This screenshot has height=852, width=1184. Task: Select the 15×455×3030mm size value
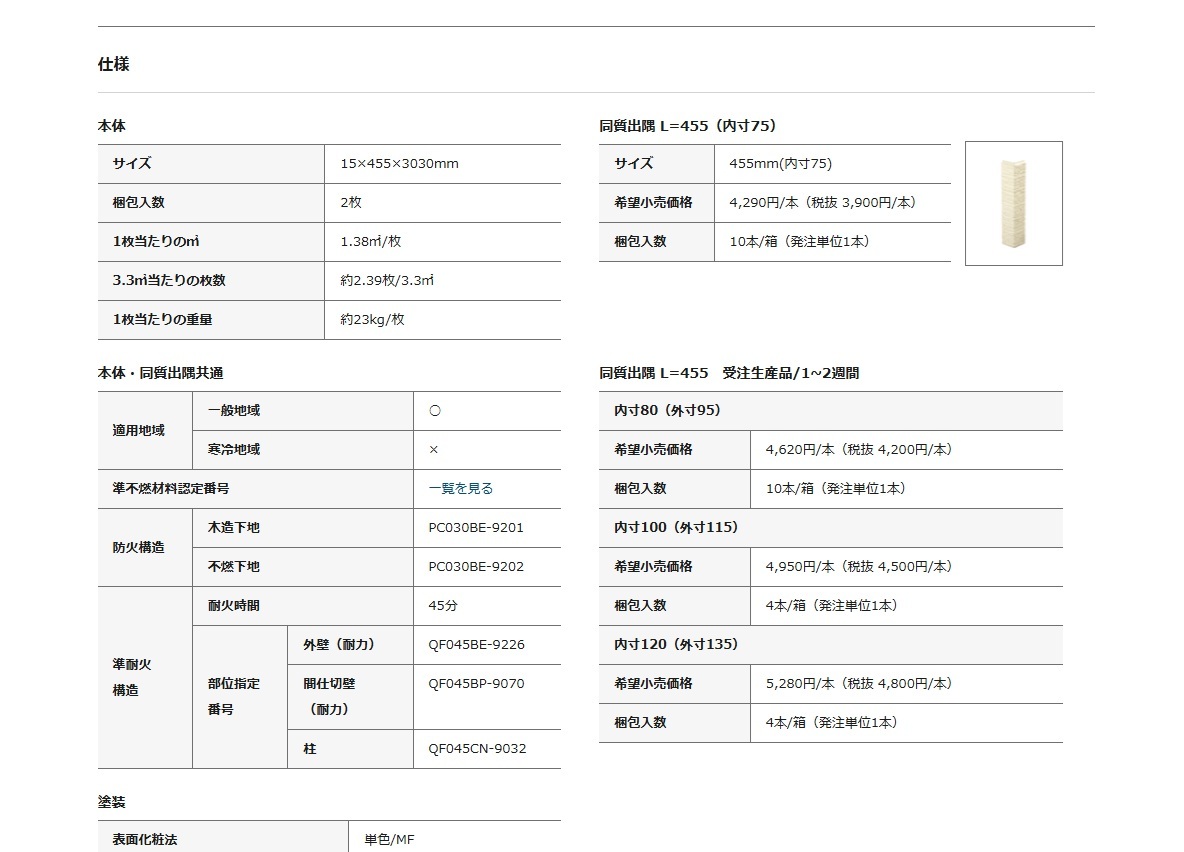pyautogui.click(x=399, y=164)
